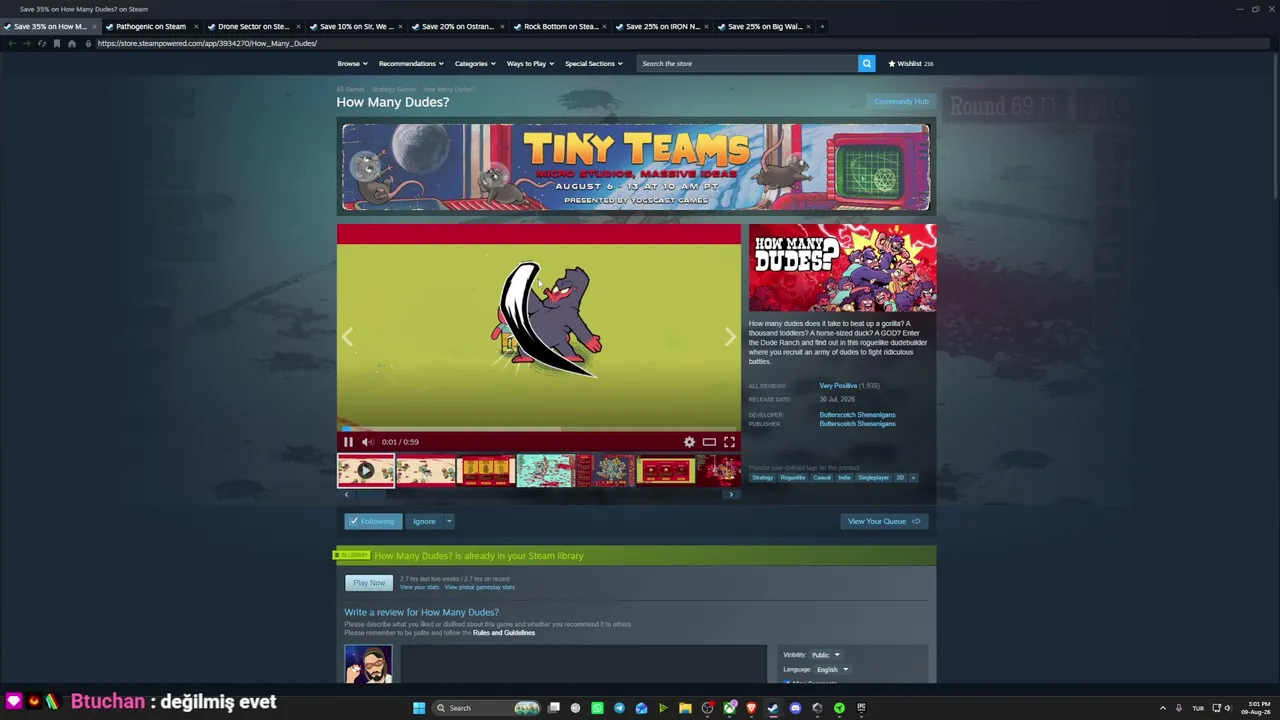Go back using browser back arrow

tap(11, 43)
